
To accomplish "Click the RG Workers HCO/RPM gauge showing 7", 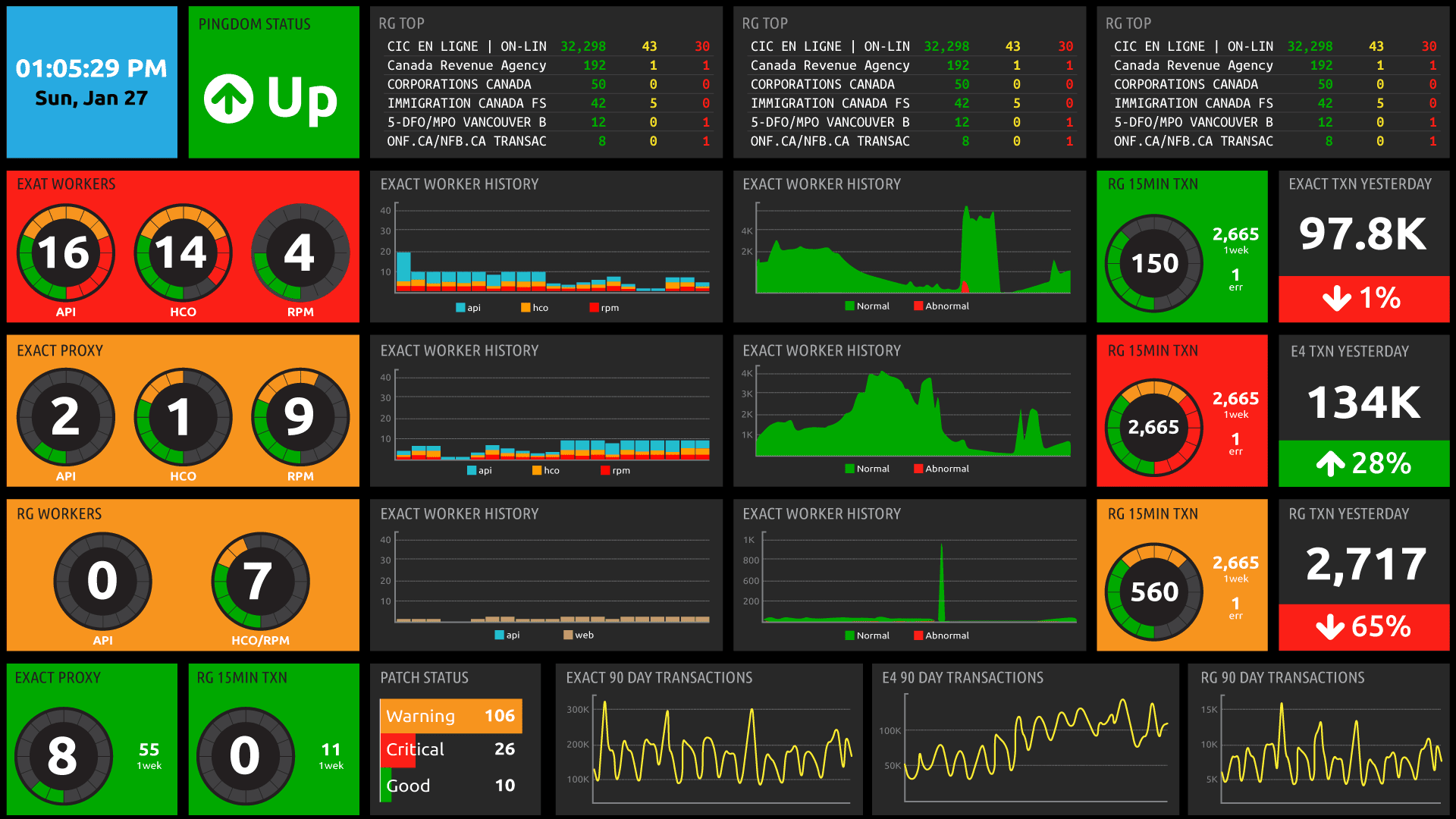I will coord(259,581).
